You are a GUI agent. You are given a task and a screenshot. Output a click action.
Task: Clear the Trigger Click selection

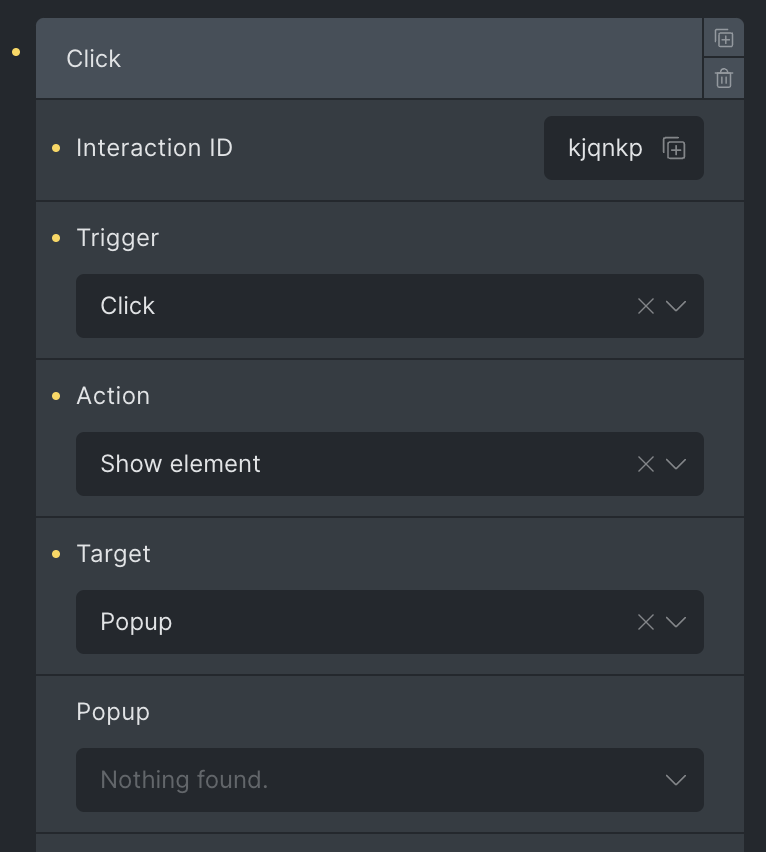pos(645,306)
